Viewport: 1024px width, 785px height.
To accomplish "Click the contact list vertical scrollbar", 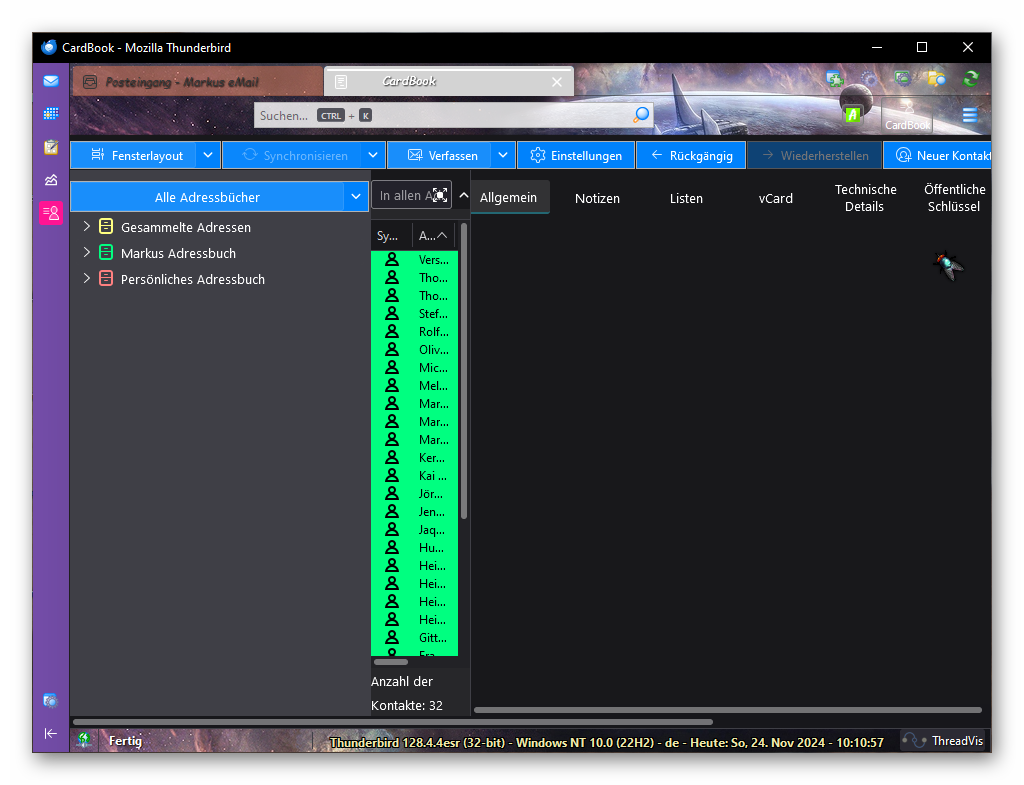I will coord(464,371).
